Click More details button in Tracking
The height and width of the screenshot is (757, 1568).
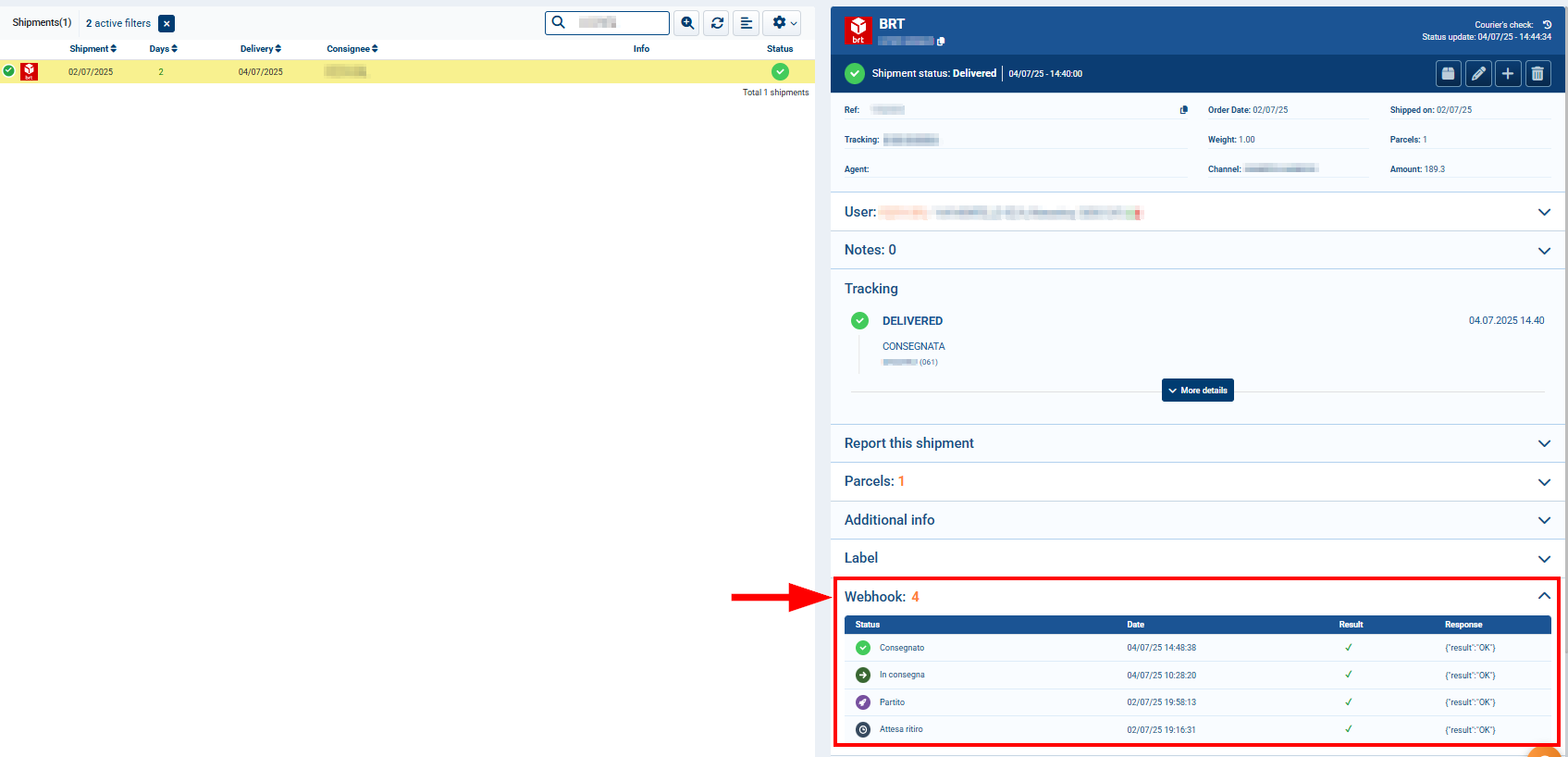click(1198, 391)
